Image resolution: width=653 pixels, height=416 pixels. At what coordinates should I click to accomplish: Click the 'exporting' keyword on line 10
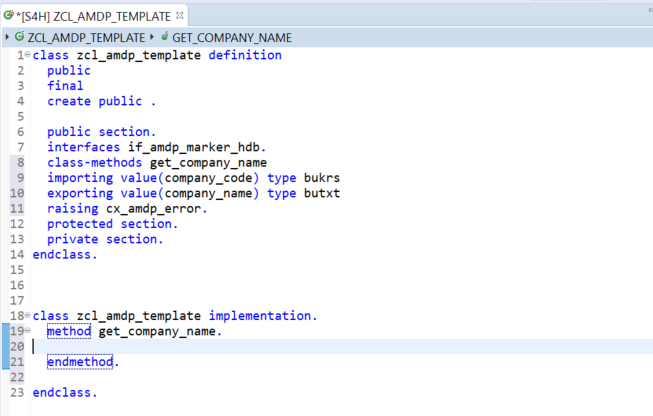point(80,194)
